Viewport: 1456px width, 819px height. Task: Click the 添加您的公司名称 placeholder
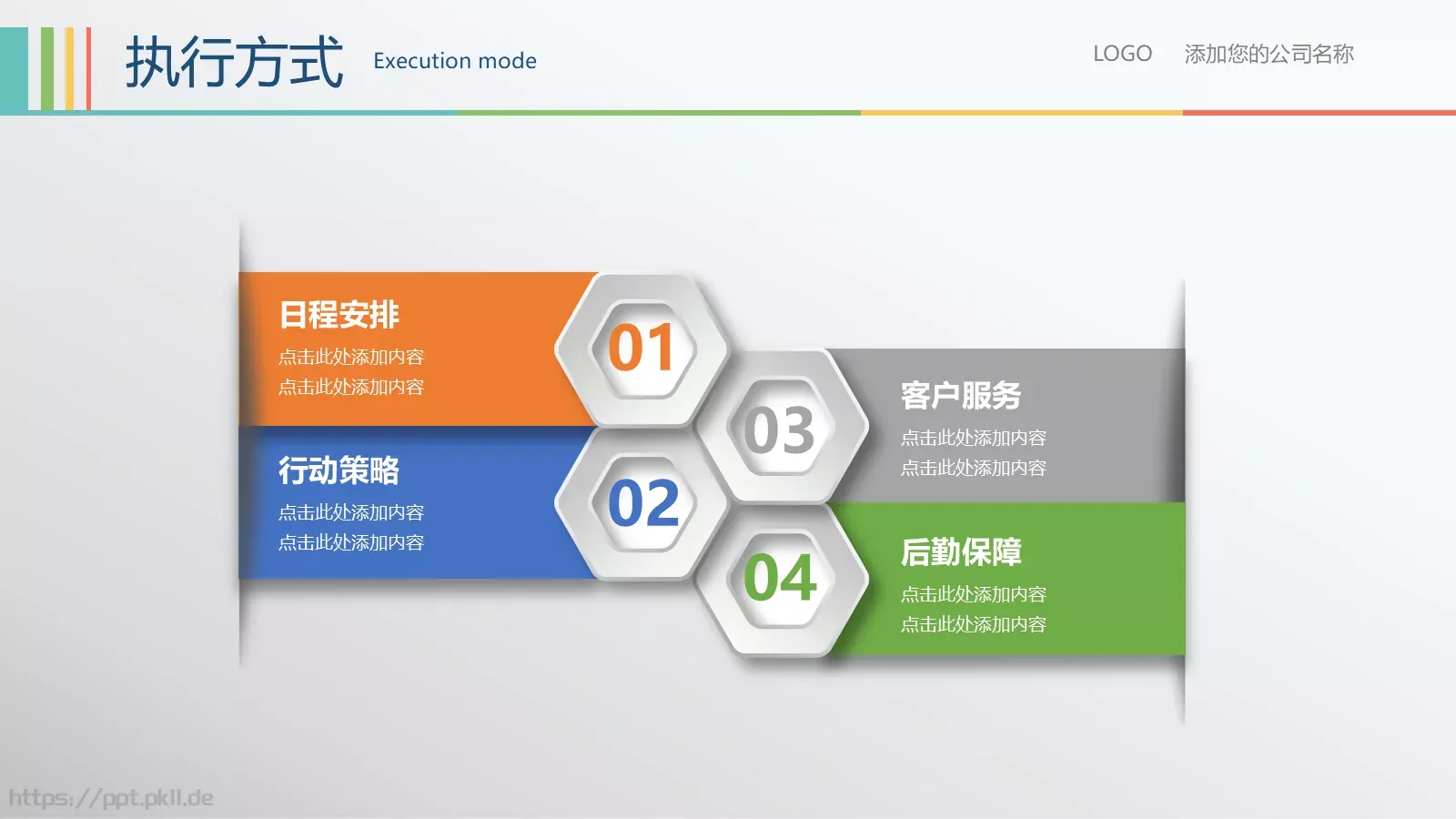(x=1269, y=54)
